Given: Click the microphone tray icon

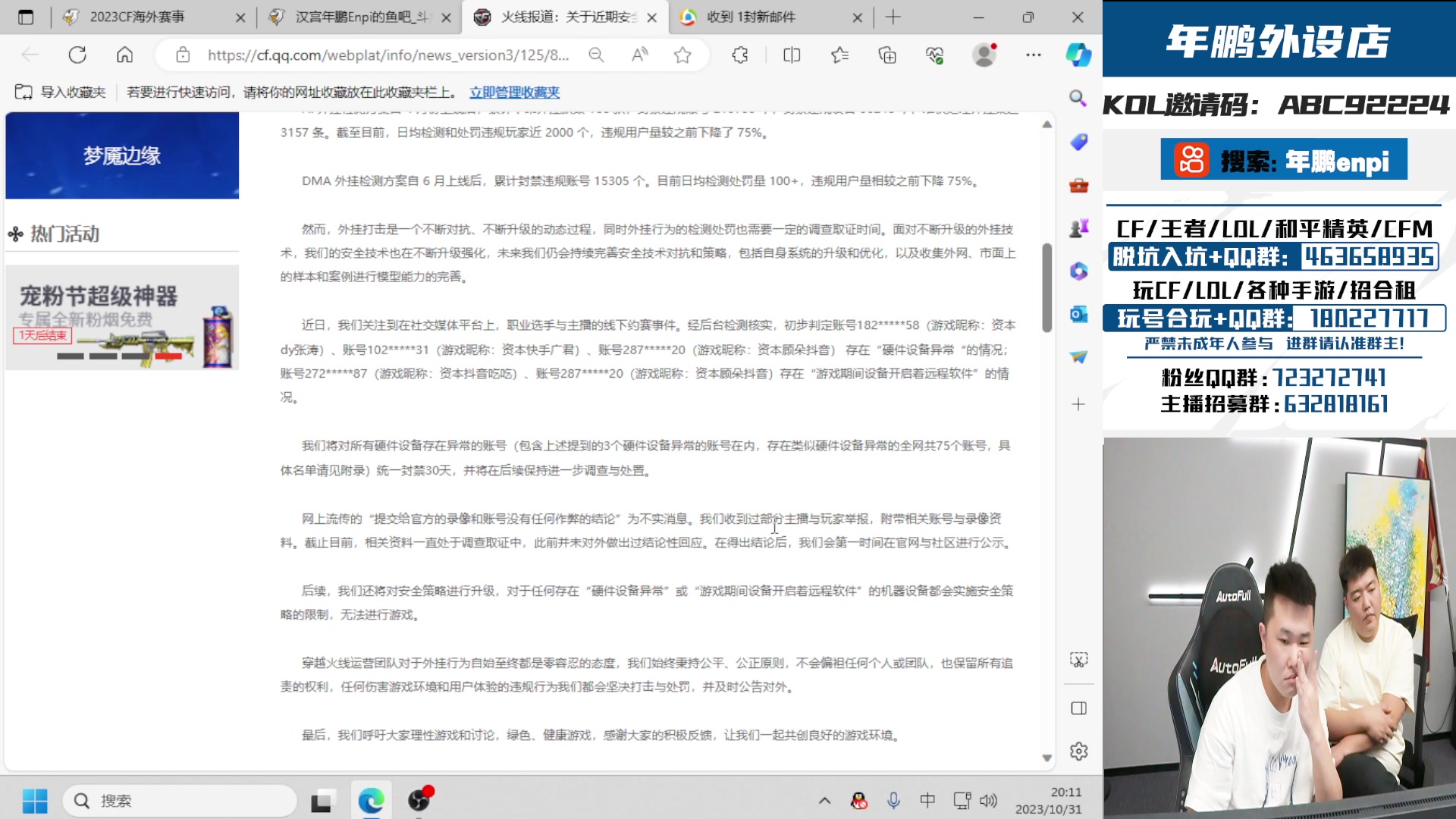Looking at the screenshot, I should pos(893,801).
